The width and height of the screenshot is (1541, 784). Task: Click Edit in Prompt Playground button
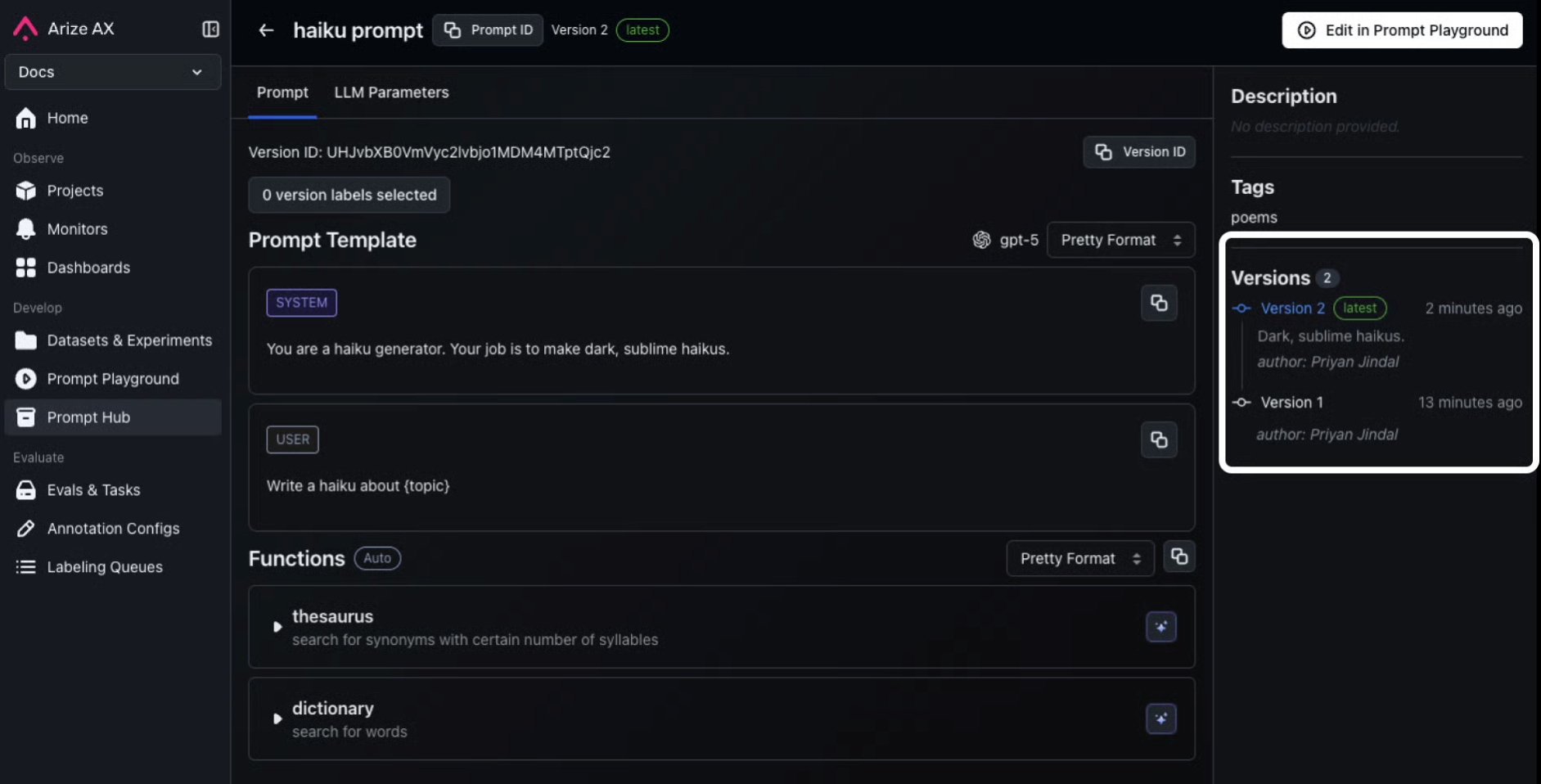tap(1401, 30)
